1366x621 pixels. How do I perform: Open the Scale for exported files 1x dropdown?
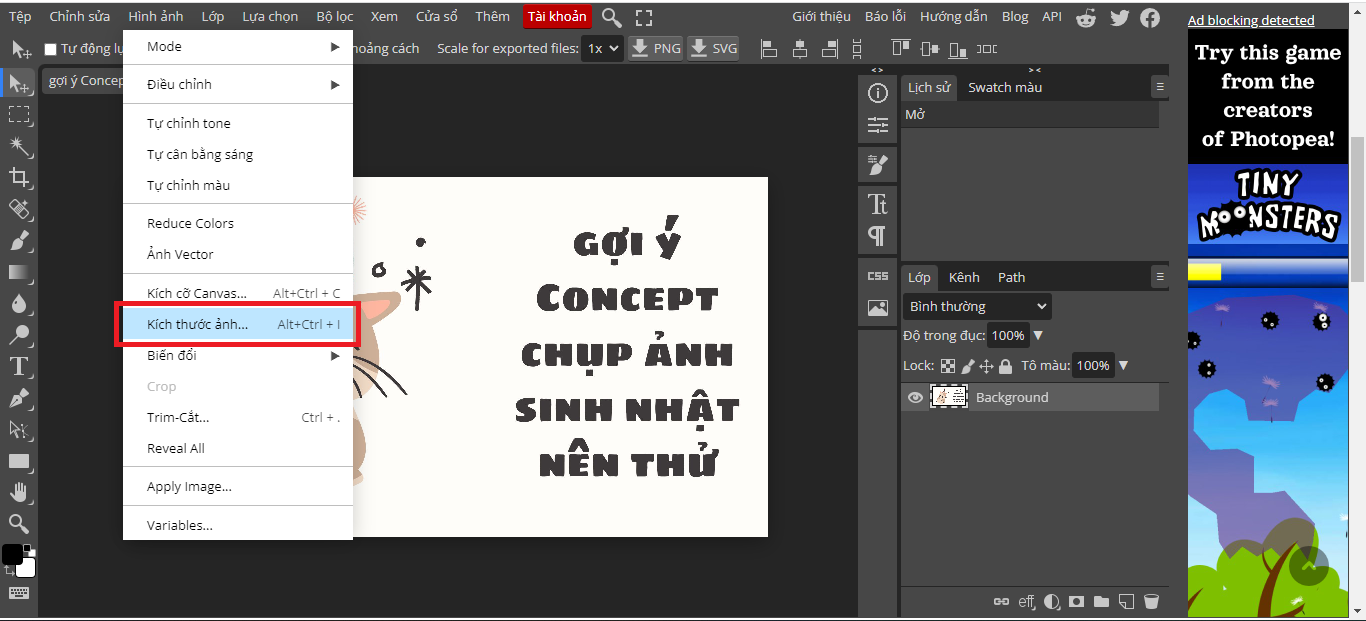click(601, 47)
